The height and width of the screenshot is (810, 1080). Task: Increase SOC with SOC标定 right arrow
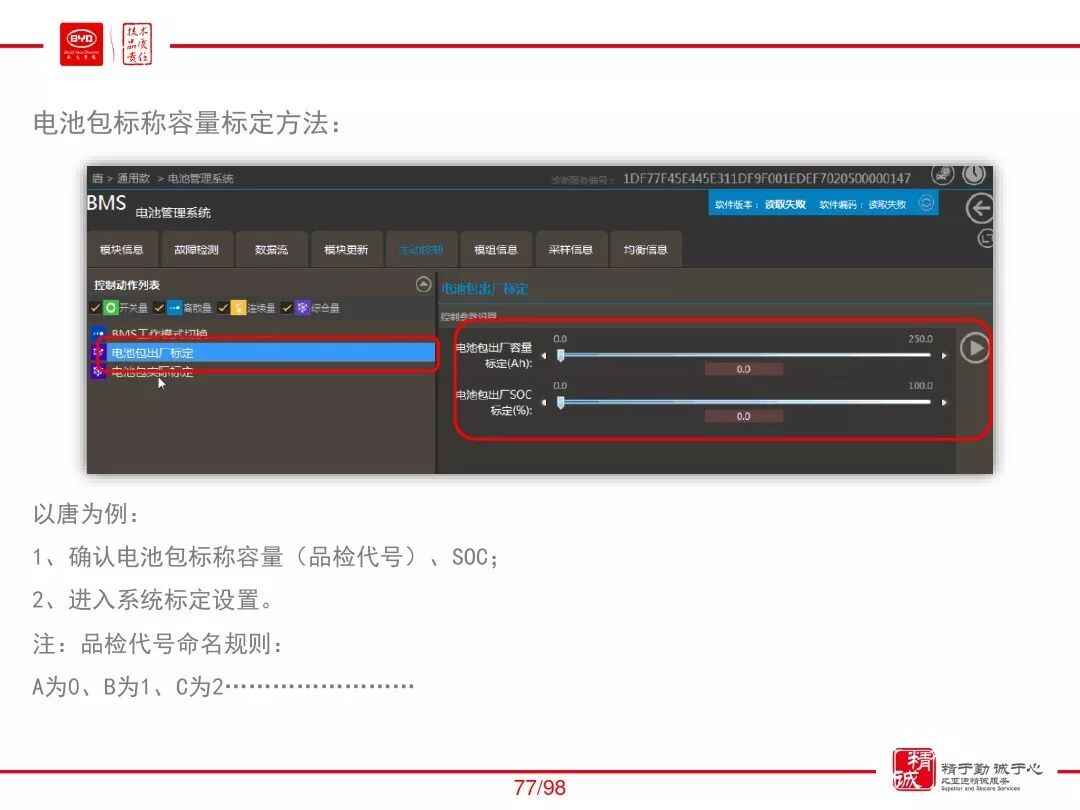coord(944,402)
